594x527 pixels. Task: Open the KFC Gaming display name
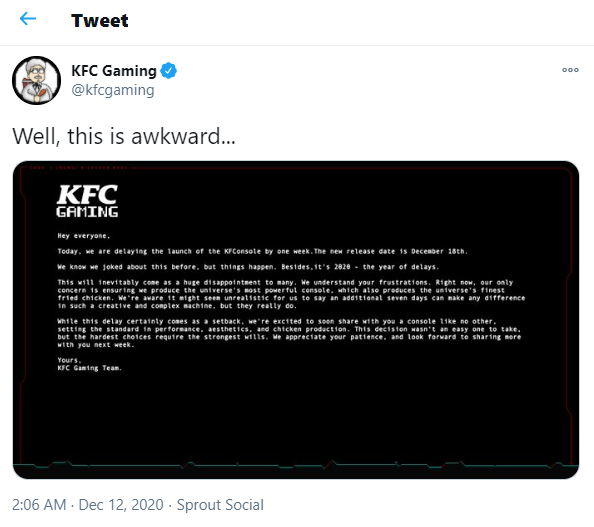(114, 70)
